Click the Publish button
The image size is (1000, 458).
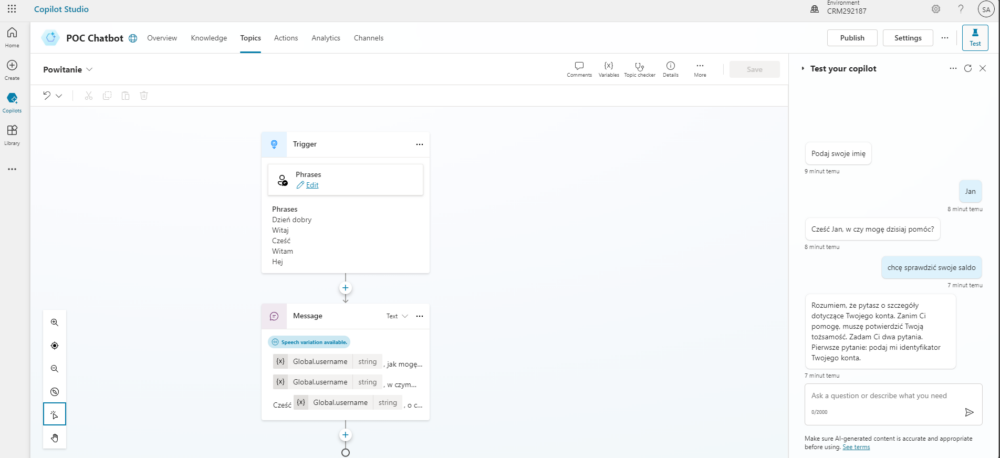[852, 38]
